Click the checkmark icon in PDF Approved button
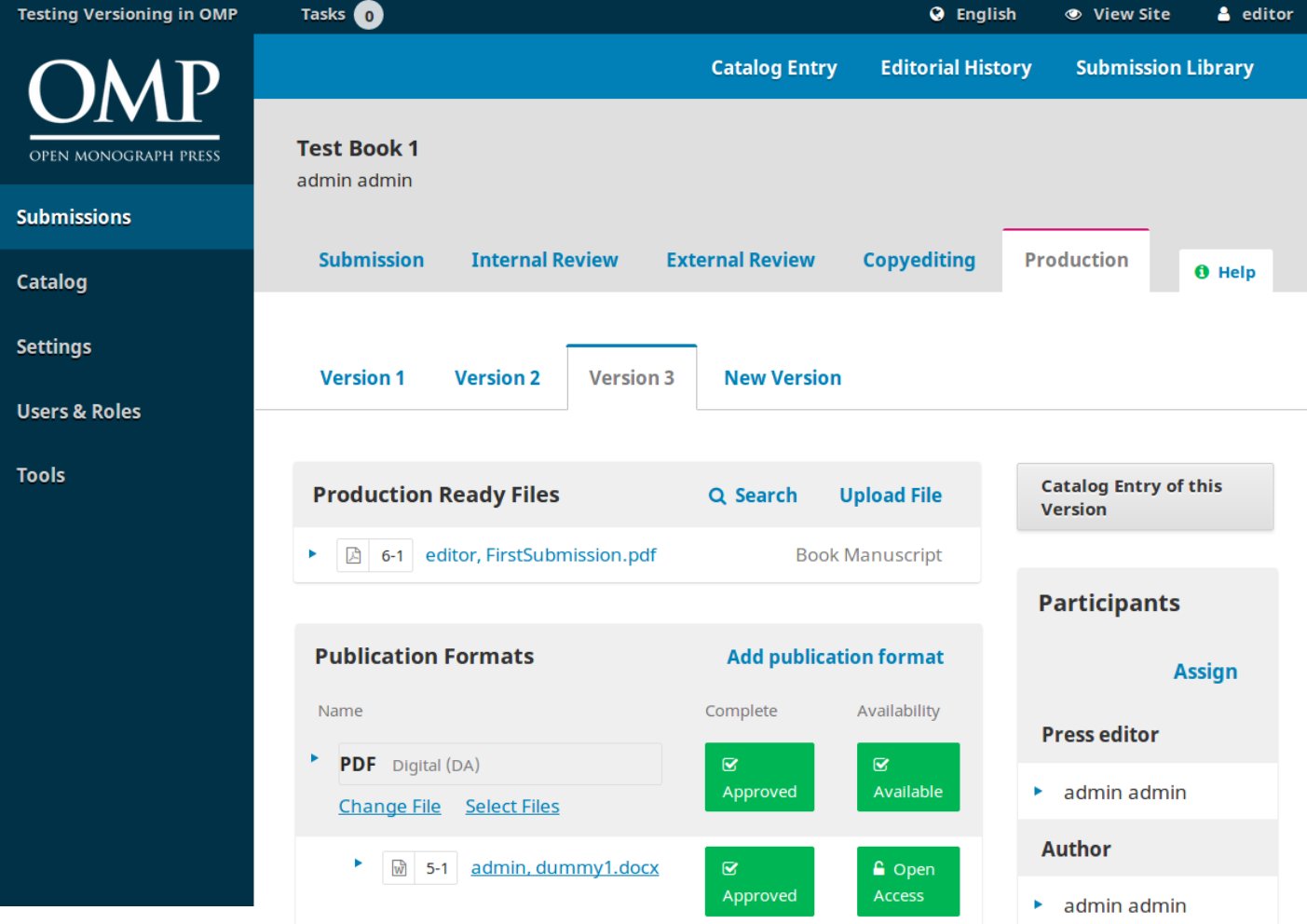 click(x=730, y=765)
